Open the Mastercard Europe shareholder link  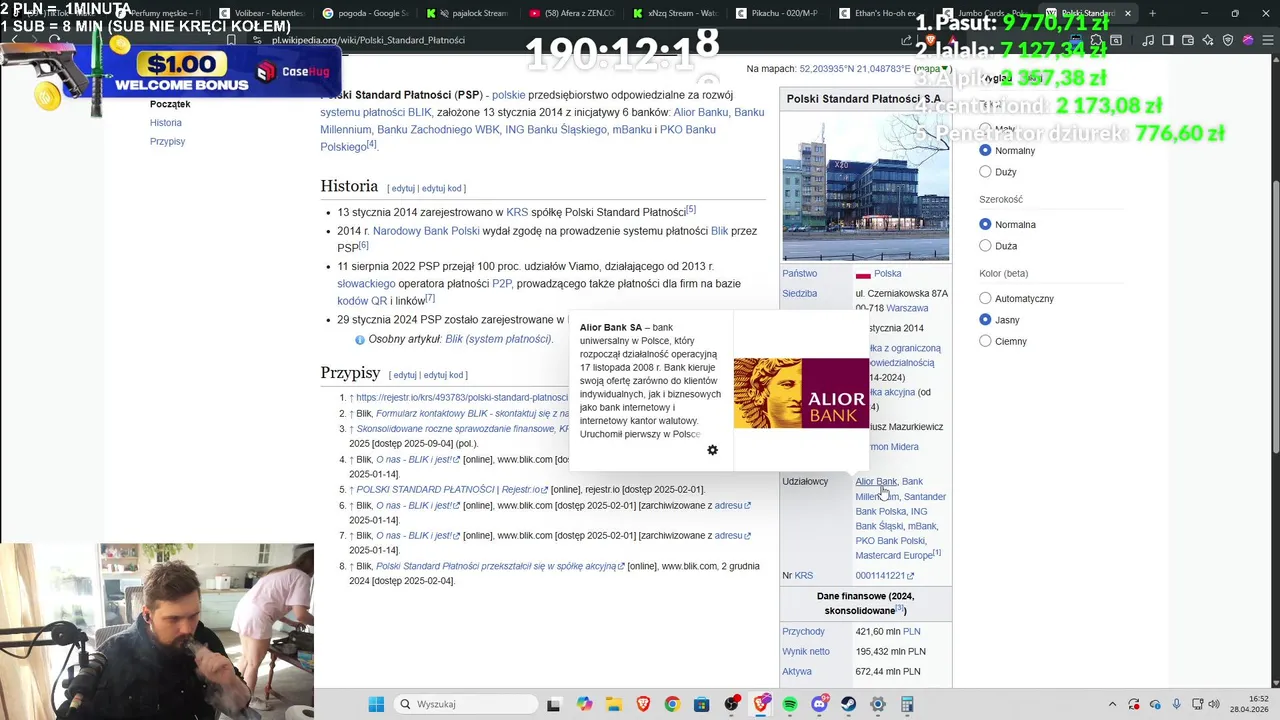(893, 556)
